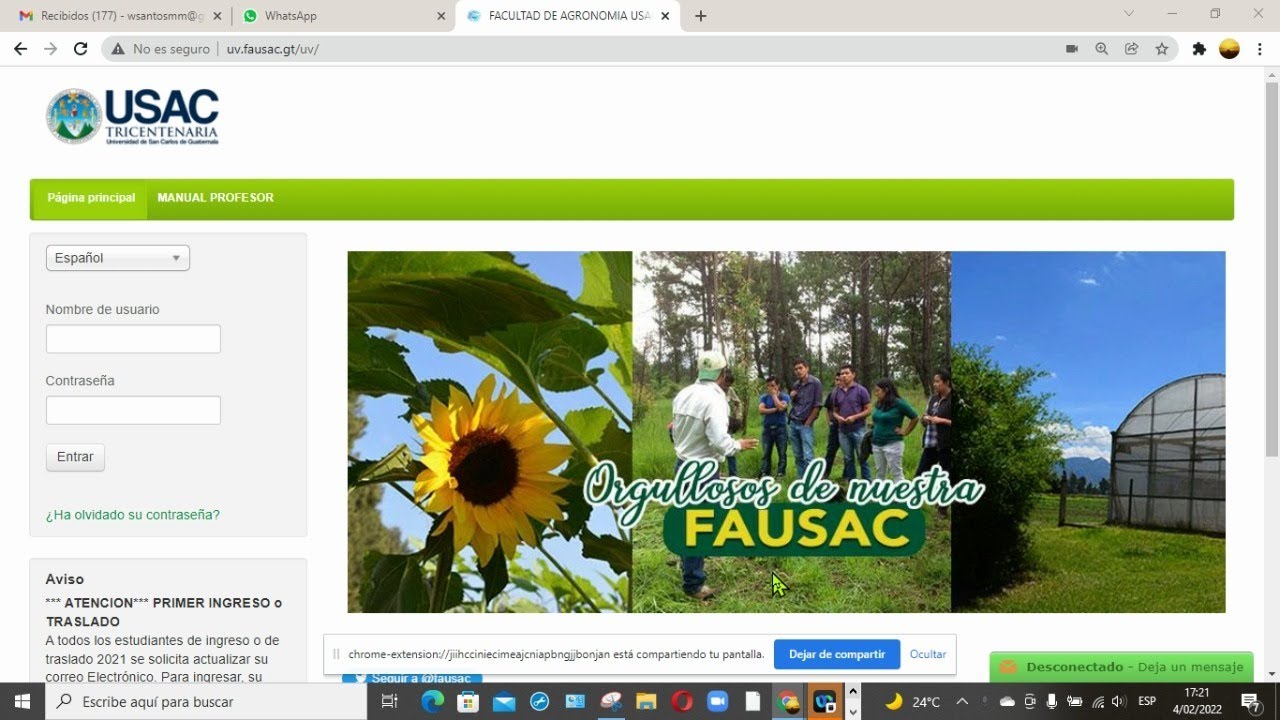The height and width of the screenshot is (720, 1280).
Task: Close the FACULTAD DE AGRONOMIA tab
Action: pos(665,16)
